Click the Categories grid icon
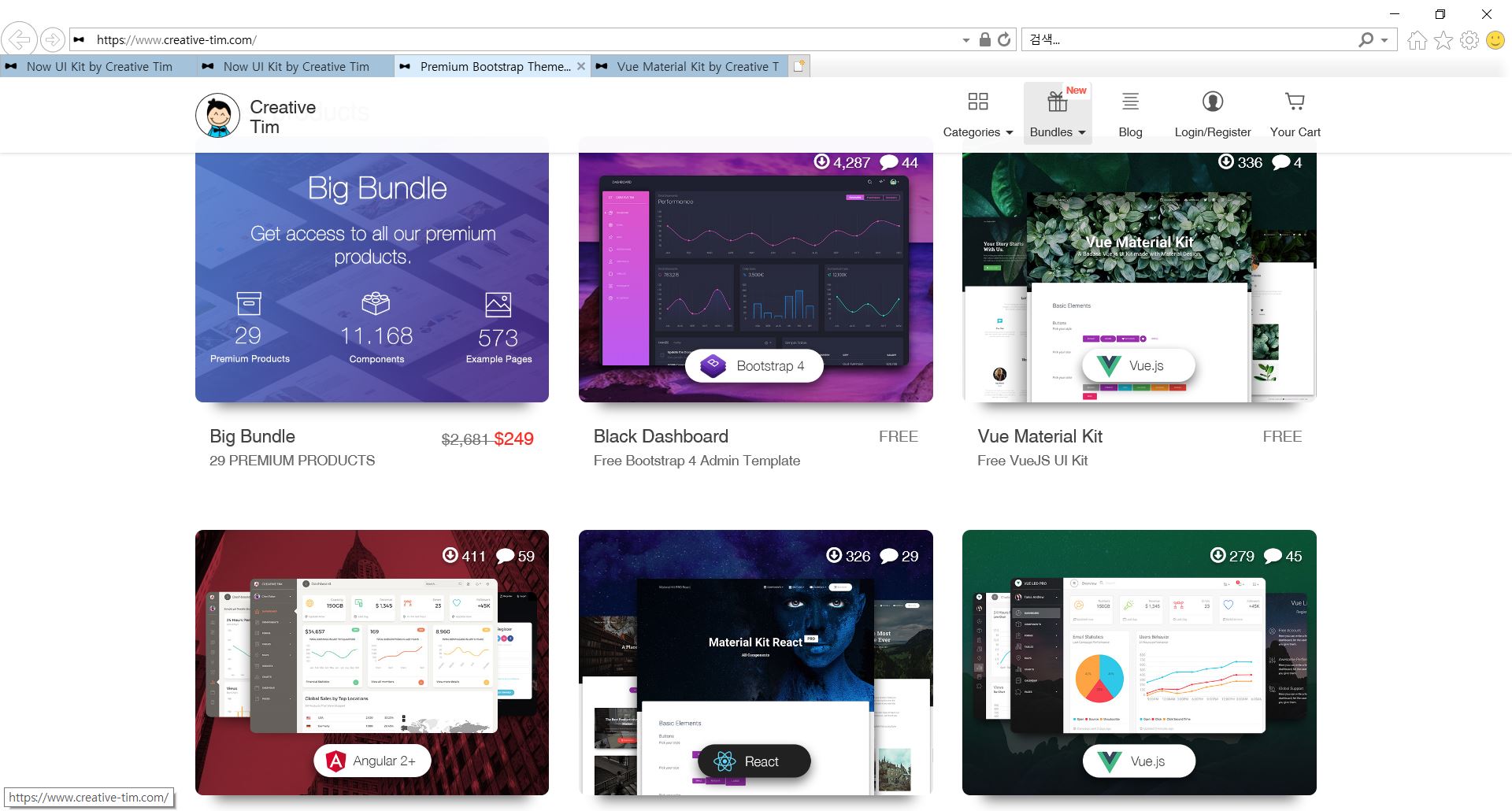Screen dimensions: 1512x811 click(978, 101)
